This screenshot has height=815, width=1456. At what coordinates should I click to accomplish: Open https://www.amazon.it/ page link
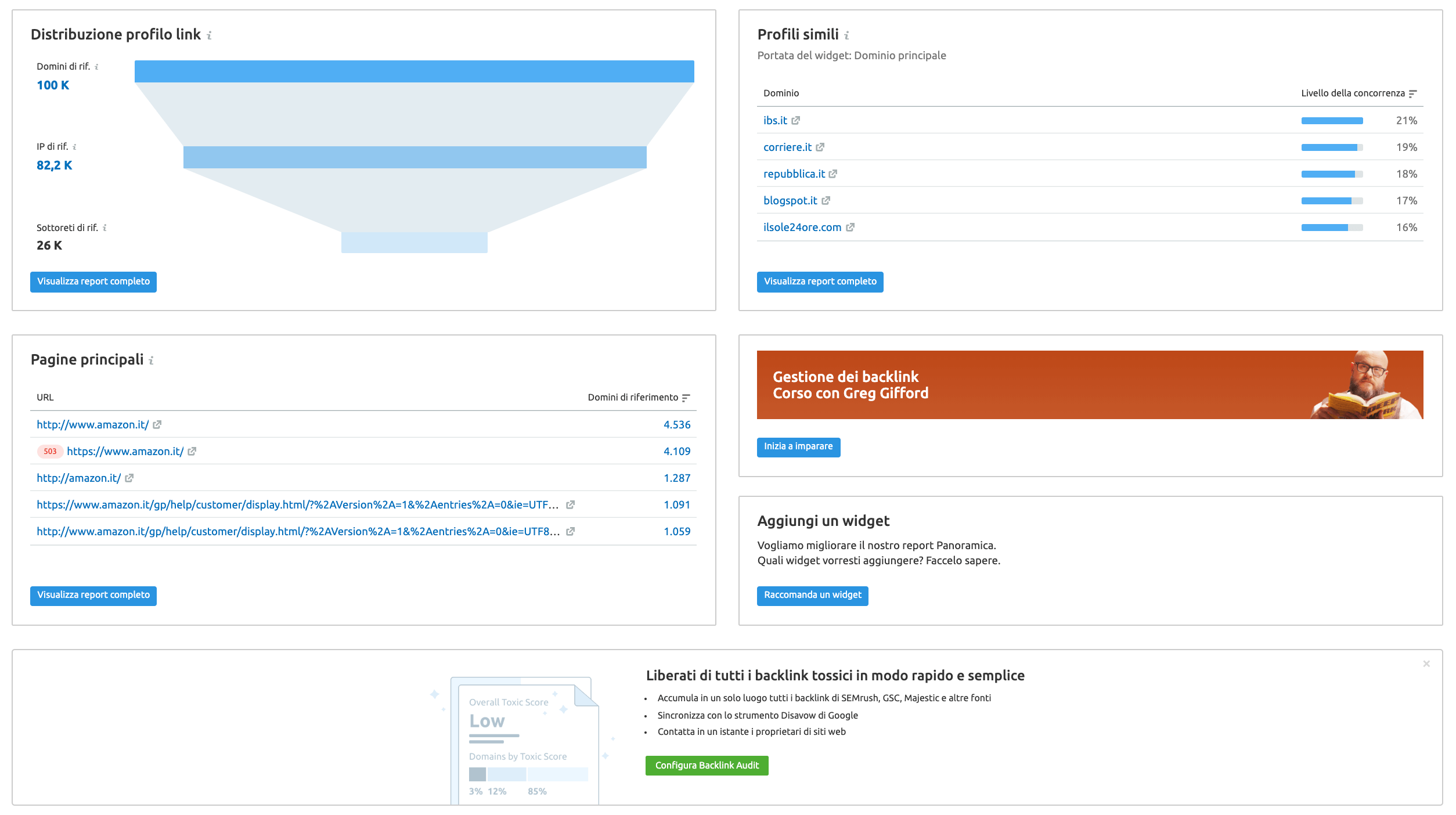pyautogui.click(x=125, y=452)
